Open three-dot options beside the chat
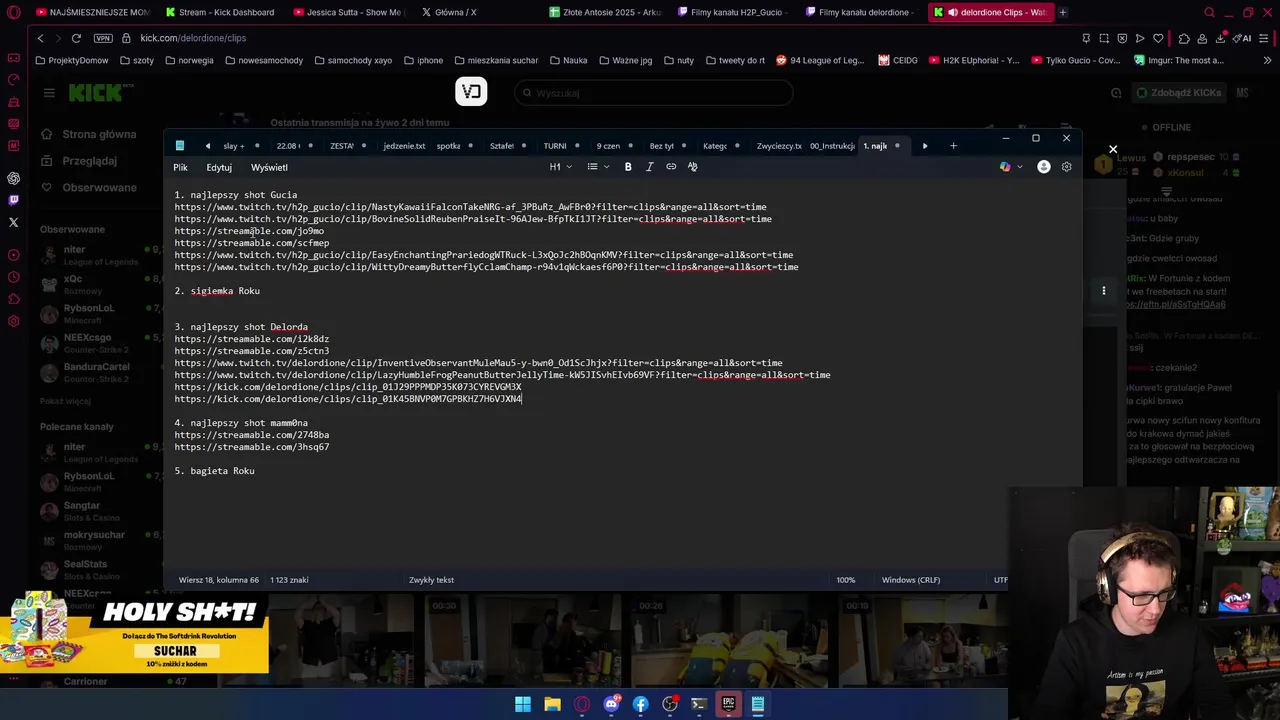Image resolution: width=1280 pixels, height=720 pixels. coord(1104,291)
